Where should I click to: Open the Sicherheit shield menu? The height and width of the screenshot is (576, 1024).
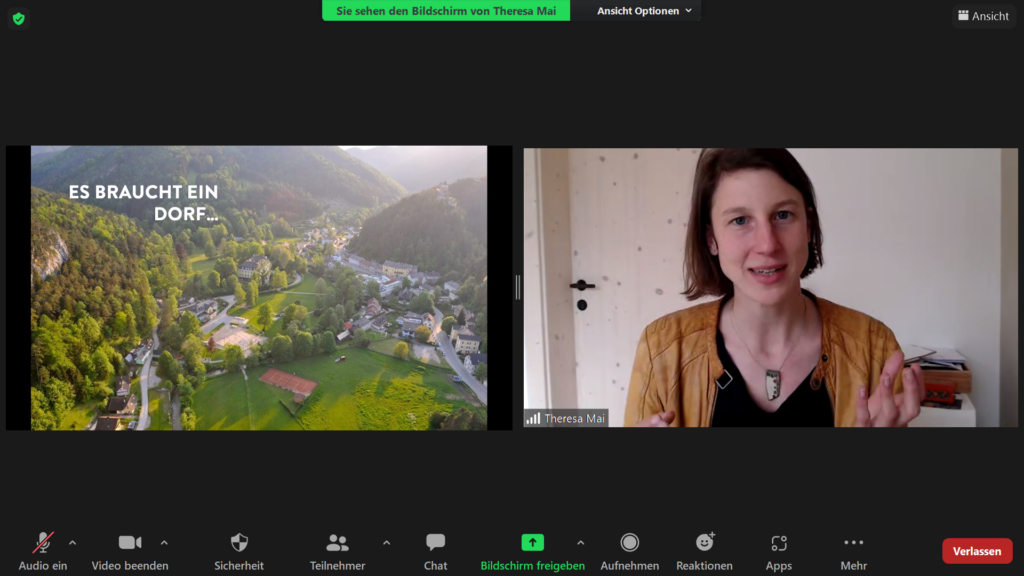239,551
